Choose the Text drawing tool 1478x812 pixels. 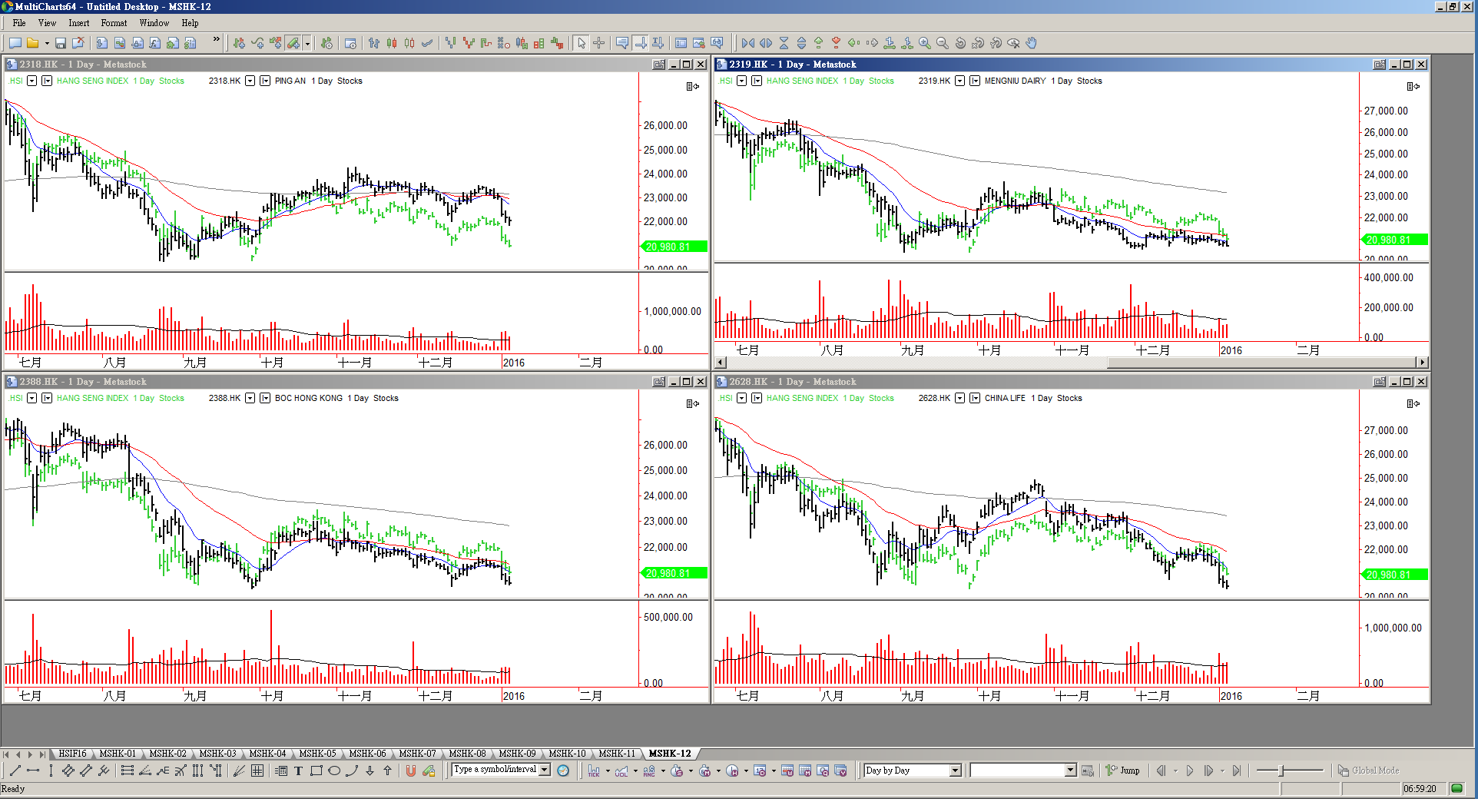pos(298,771)
